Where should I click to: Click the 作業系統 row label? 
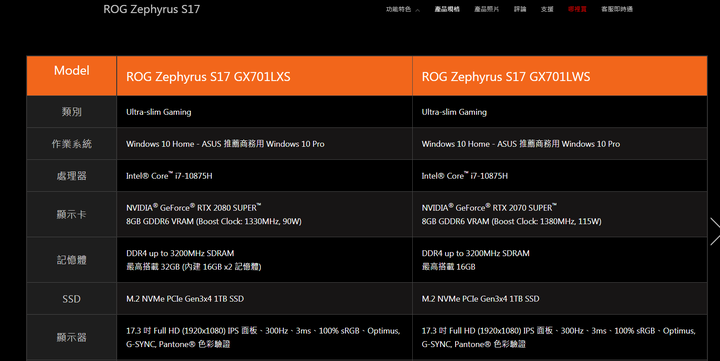72,144
